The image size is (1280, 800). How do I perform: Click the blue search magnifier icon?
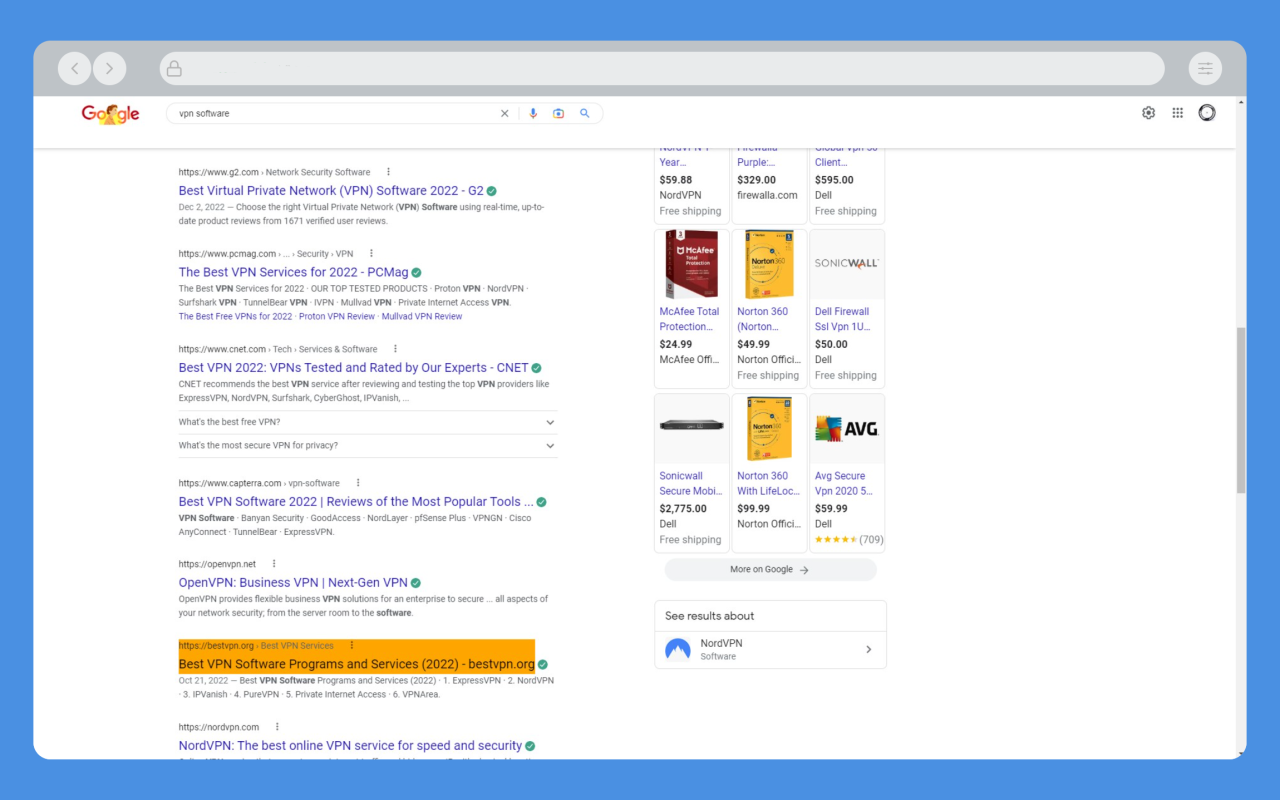click(584, 113)
